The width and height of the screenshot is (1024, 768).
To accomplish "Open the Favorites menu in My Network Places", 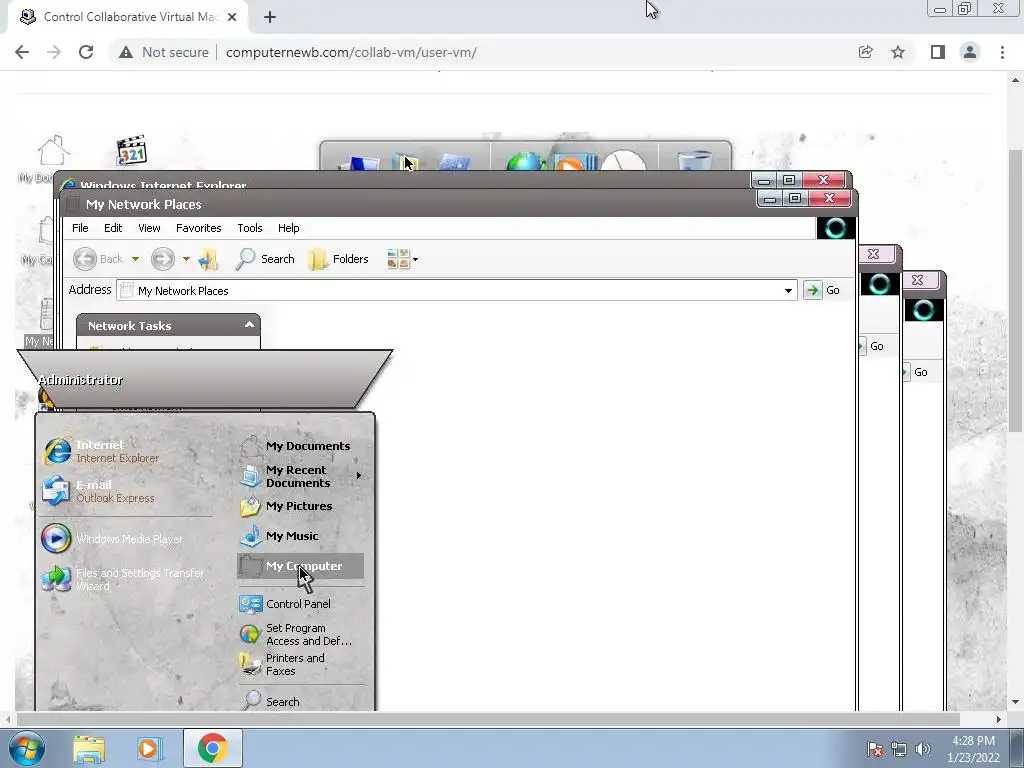I will [199, 228].
